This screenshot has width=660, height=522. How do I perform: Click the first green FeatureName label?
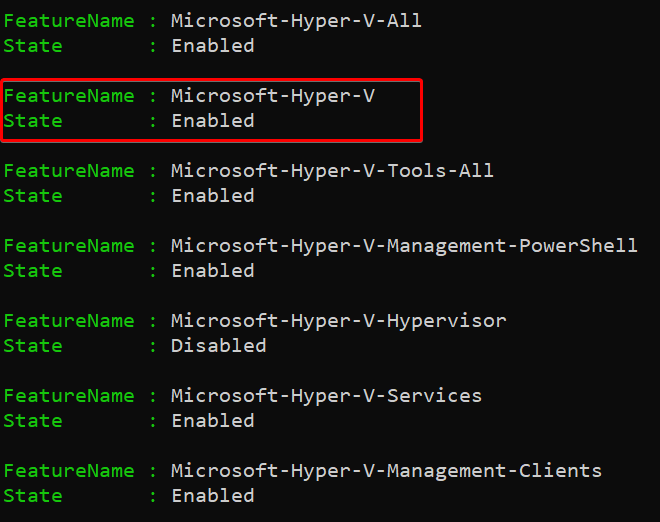coord(69,21)
